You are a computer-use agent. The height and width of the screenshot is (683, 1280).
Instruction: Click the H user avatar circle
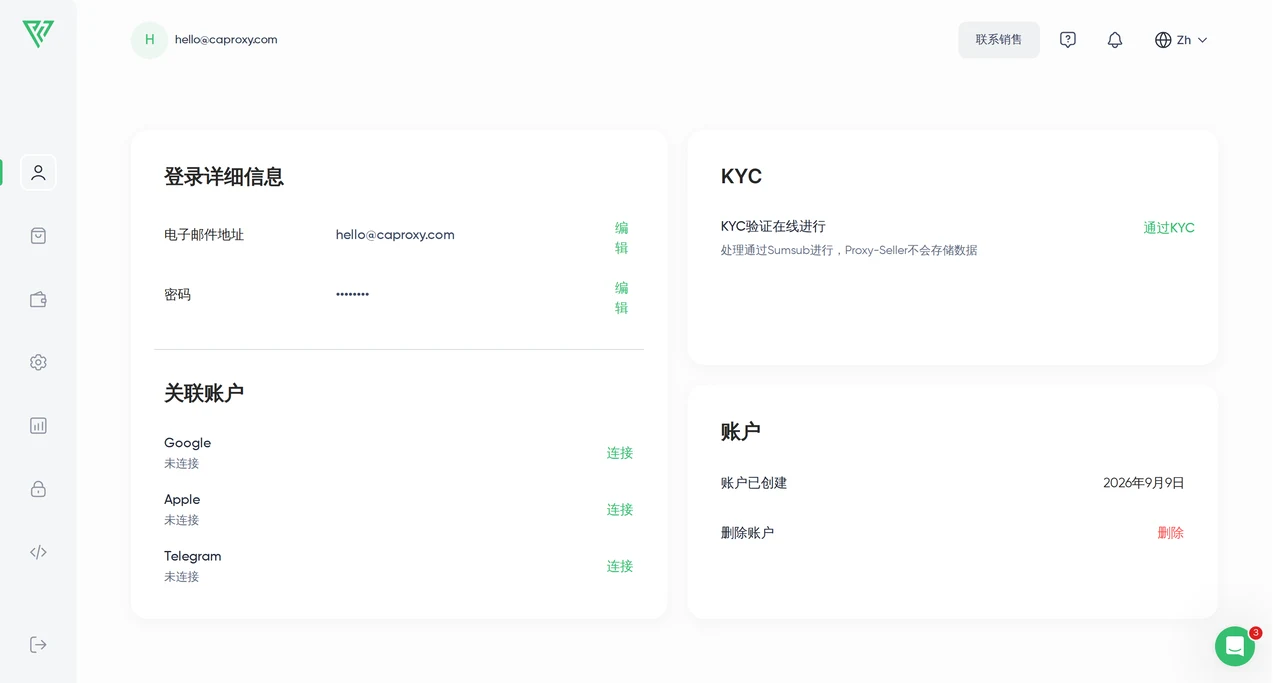[x=149, y=40]
